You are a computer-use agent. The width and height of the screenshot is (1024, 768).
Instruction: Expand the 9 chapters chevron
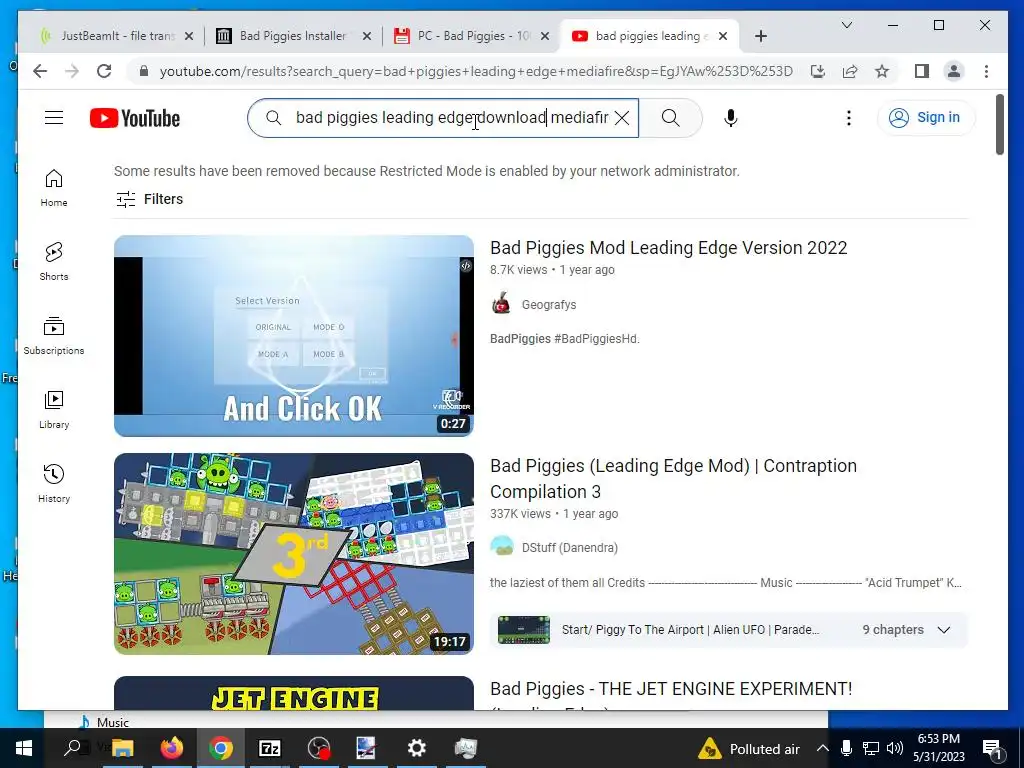[943, 630]
